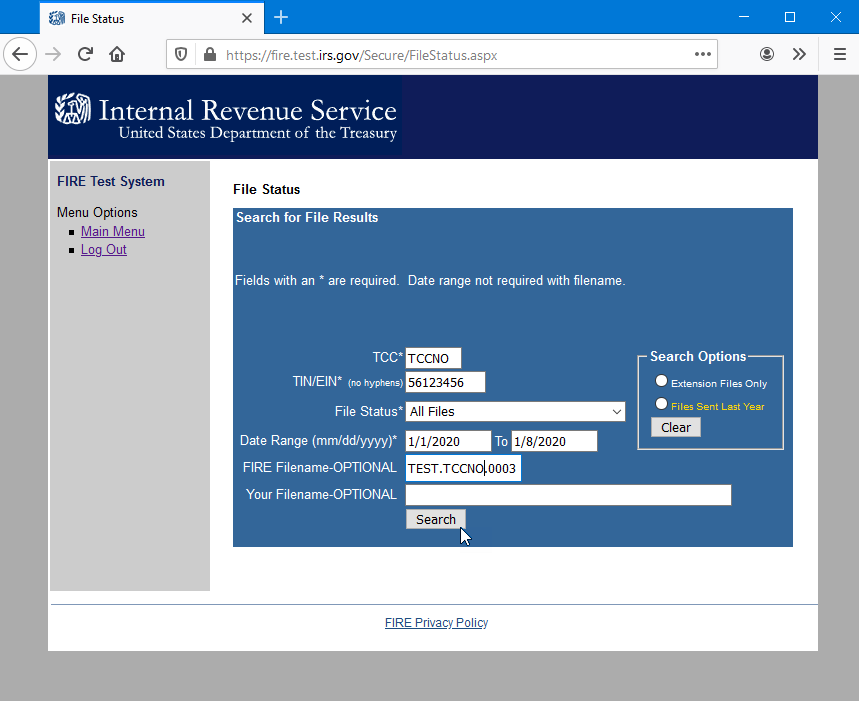The width and height of the screenshot is (859, 701).
Task: Switch to the File Status tab
Action: [x=140, y=18]
